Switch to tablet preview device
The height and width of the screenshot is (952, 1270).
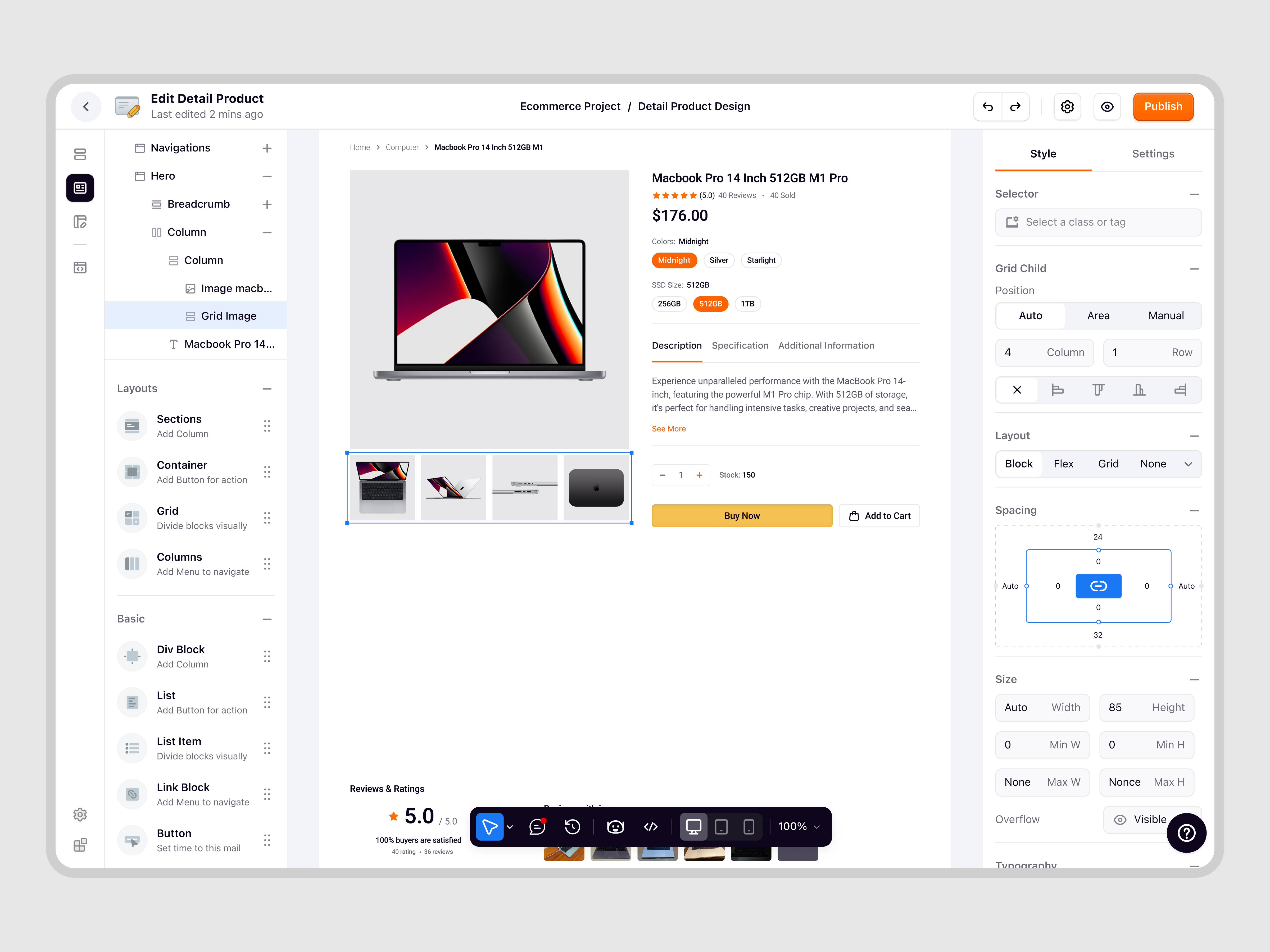tap(721, 827)
